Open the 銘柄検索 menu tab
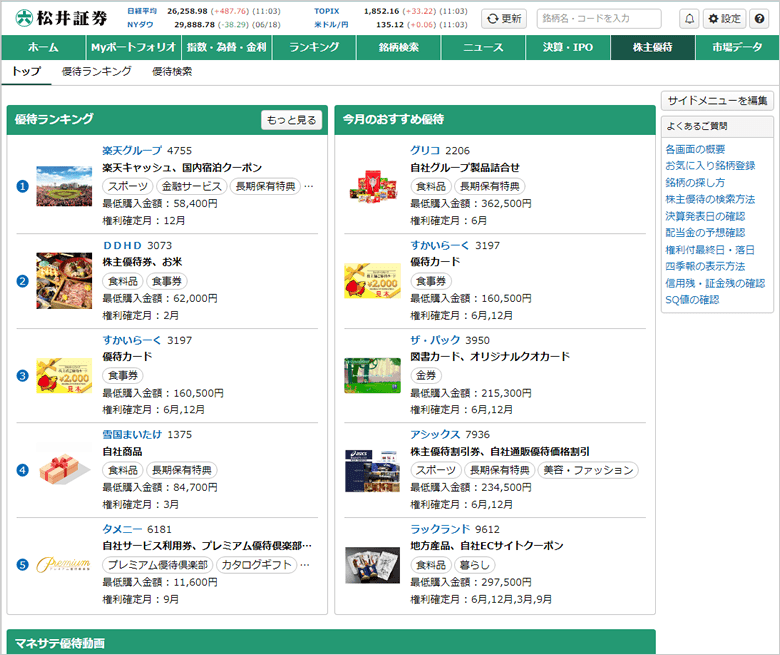This screenshot has height=655, width=780. click(398, 47)
